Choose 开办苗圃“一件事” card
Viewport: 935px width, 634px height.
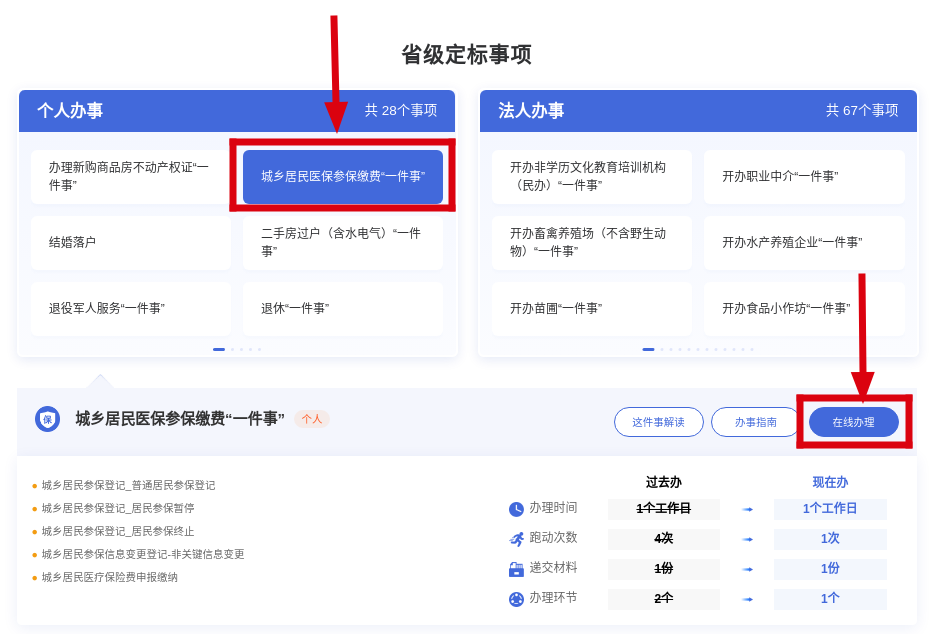tap(591, 309)
